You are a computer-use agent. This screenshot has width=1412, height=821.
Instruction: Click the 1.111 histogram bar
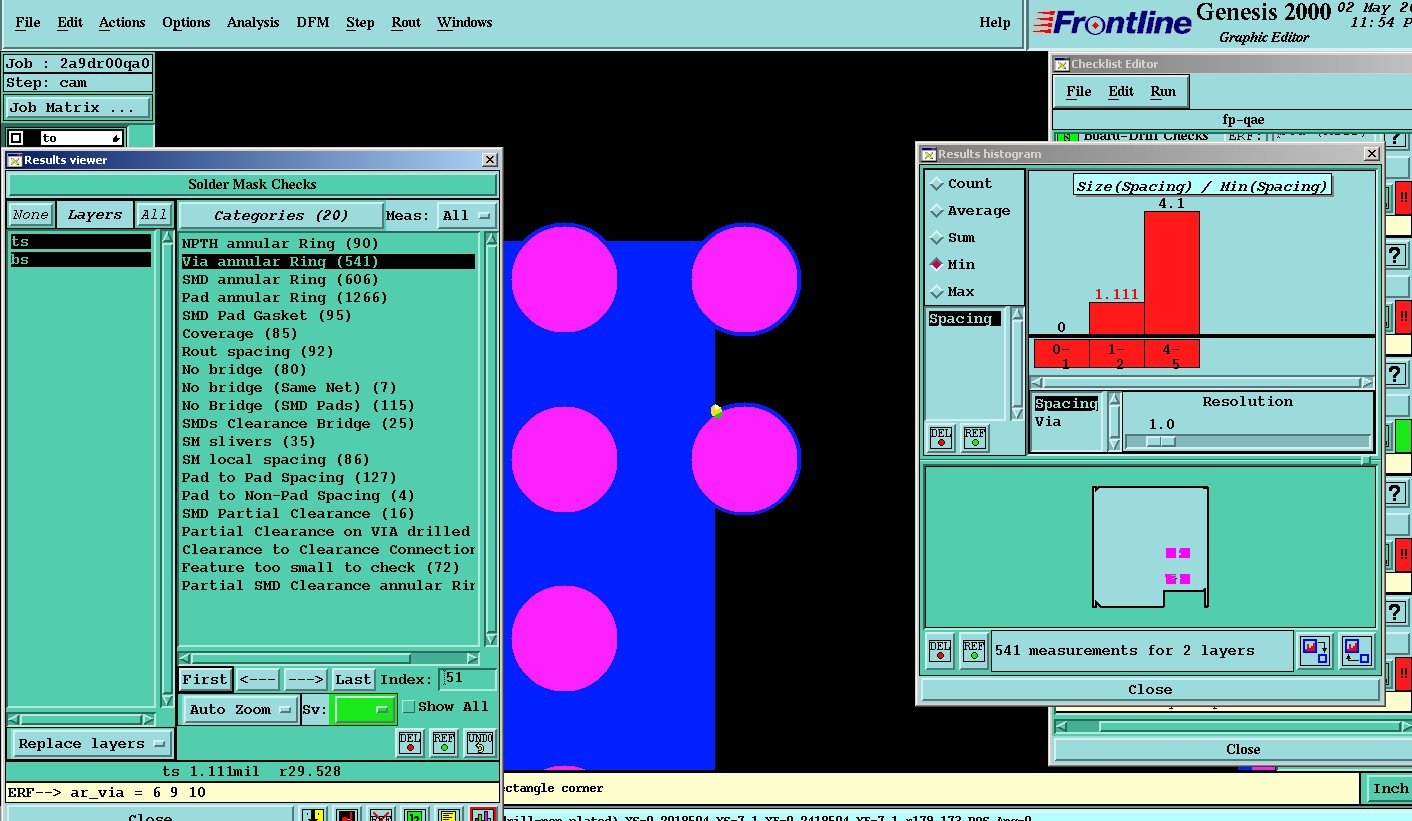pos(1117,319)
